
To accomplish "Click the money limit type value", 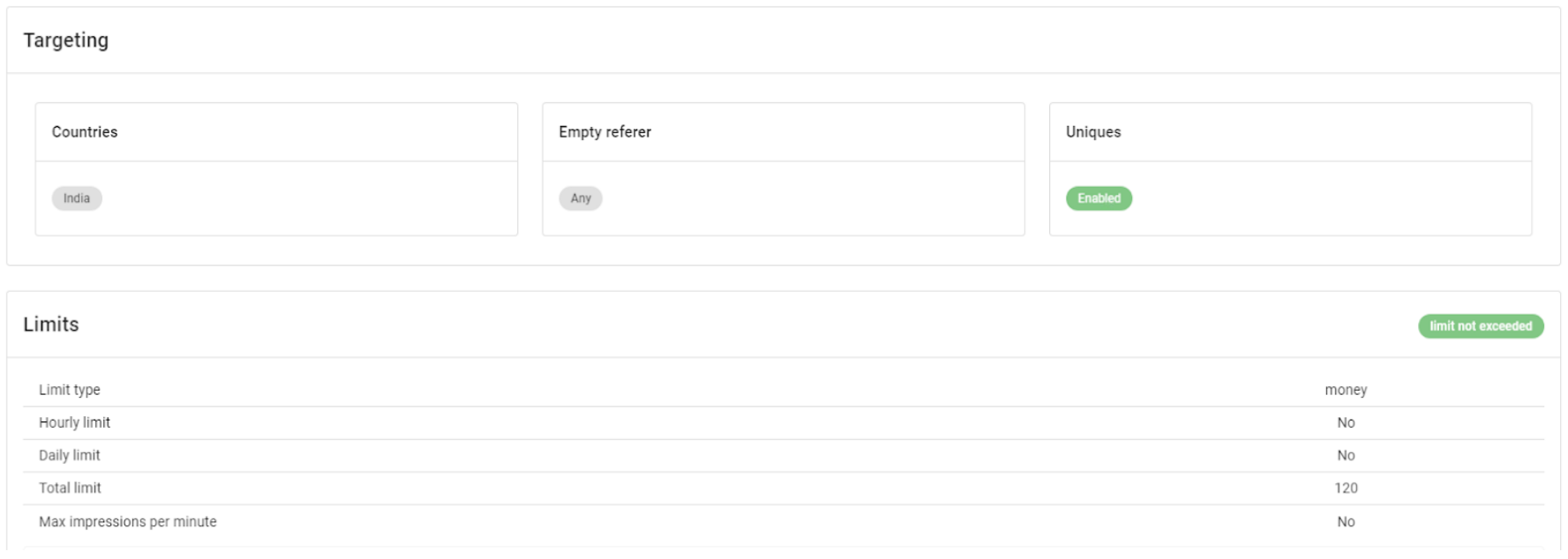I will tap(1345, 390).
